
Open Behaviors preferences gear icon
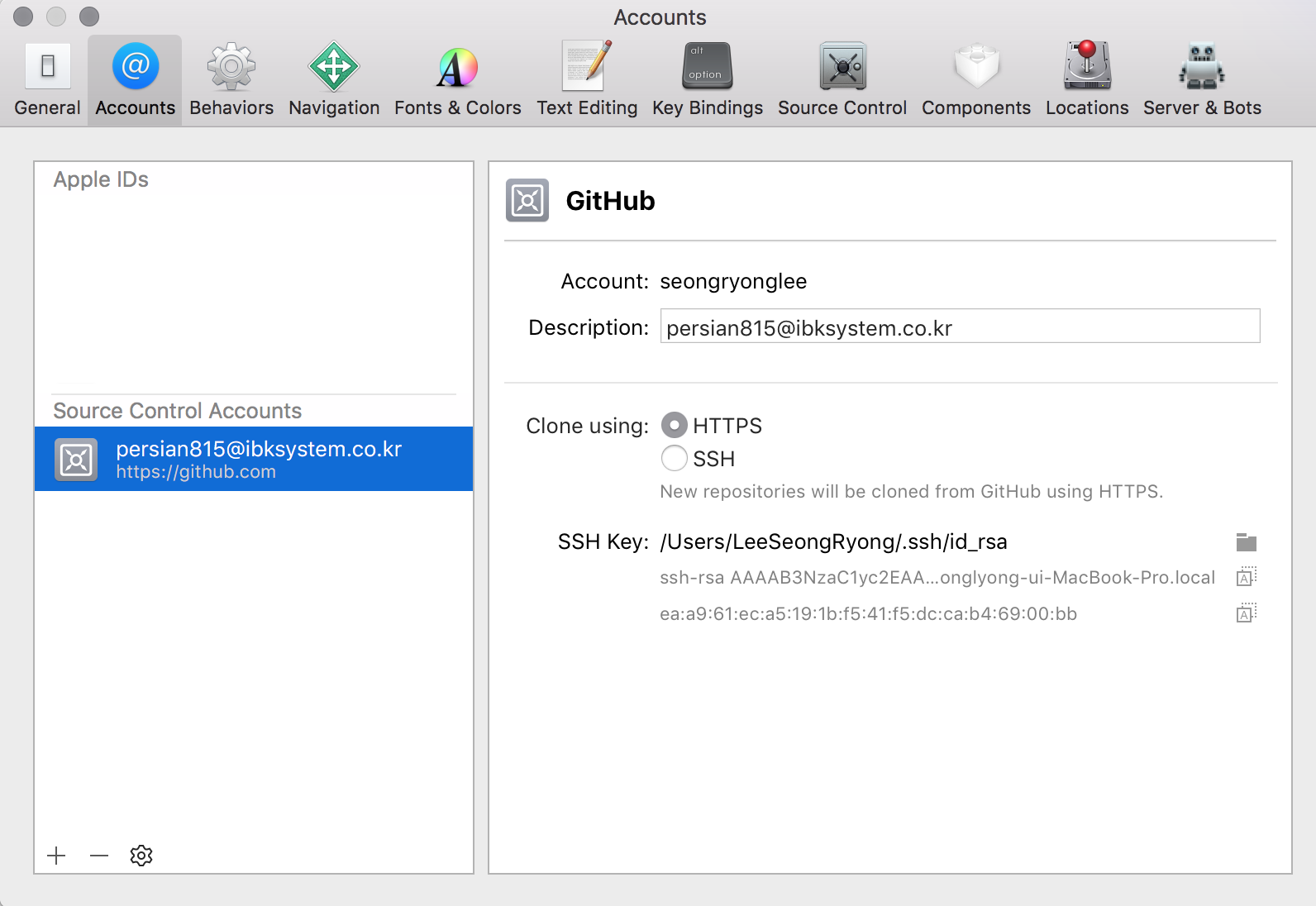coord(231,66)
